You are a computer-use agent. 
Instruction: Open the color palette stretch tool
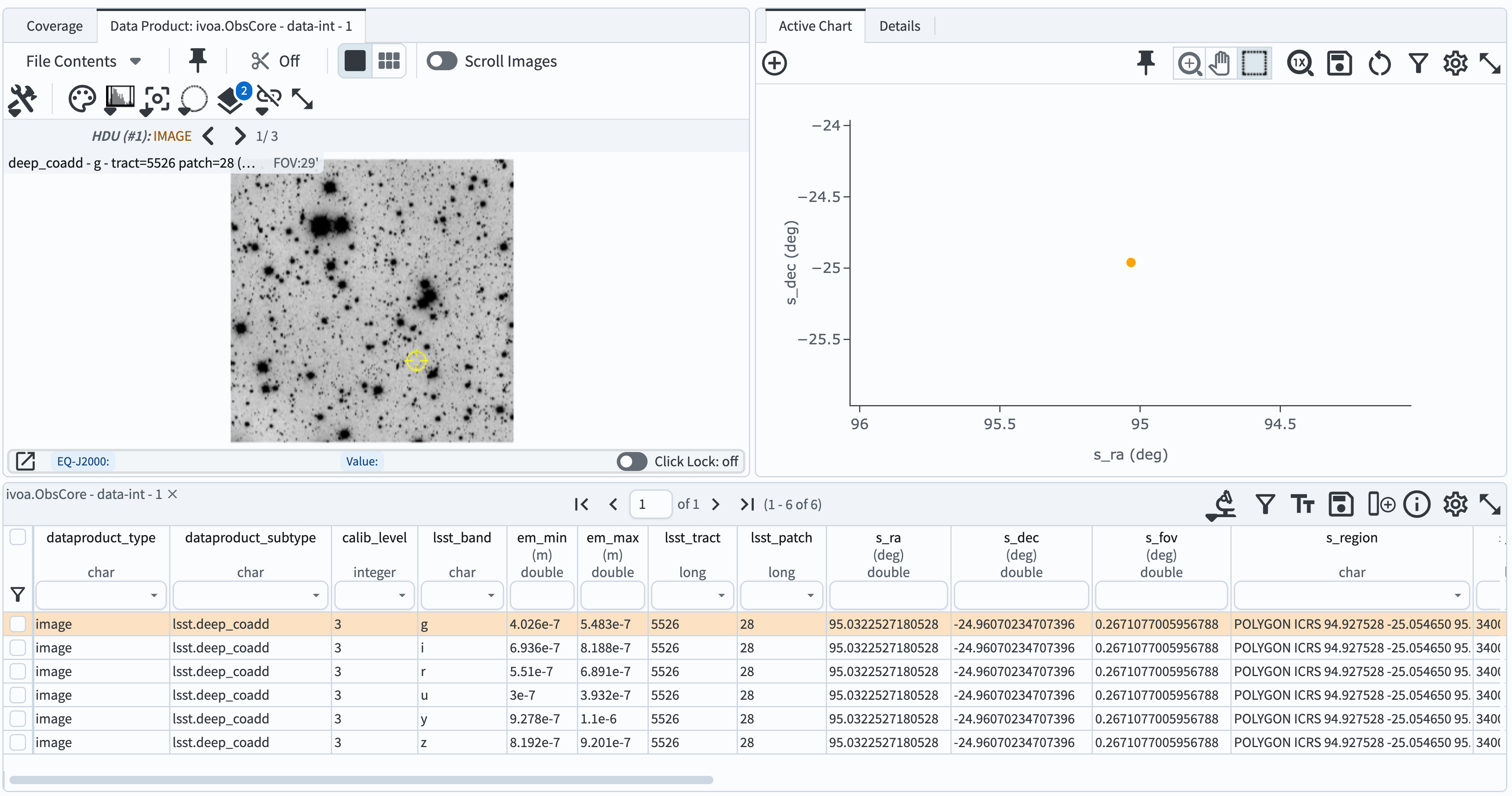pos(82,99)
